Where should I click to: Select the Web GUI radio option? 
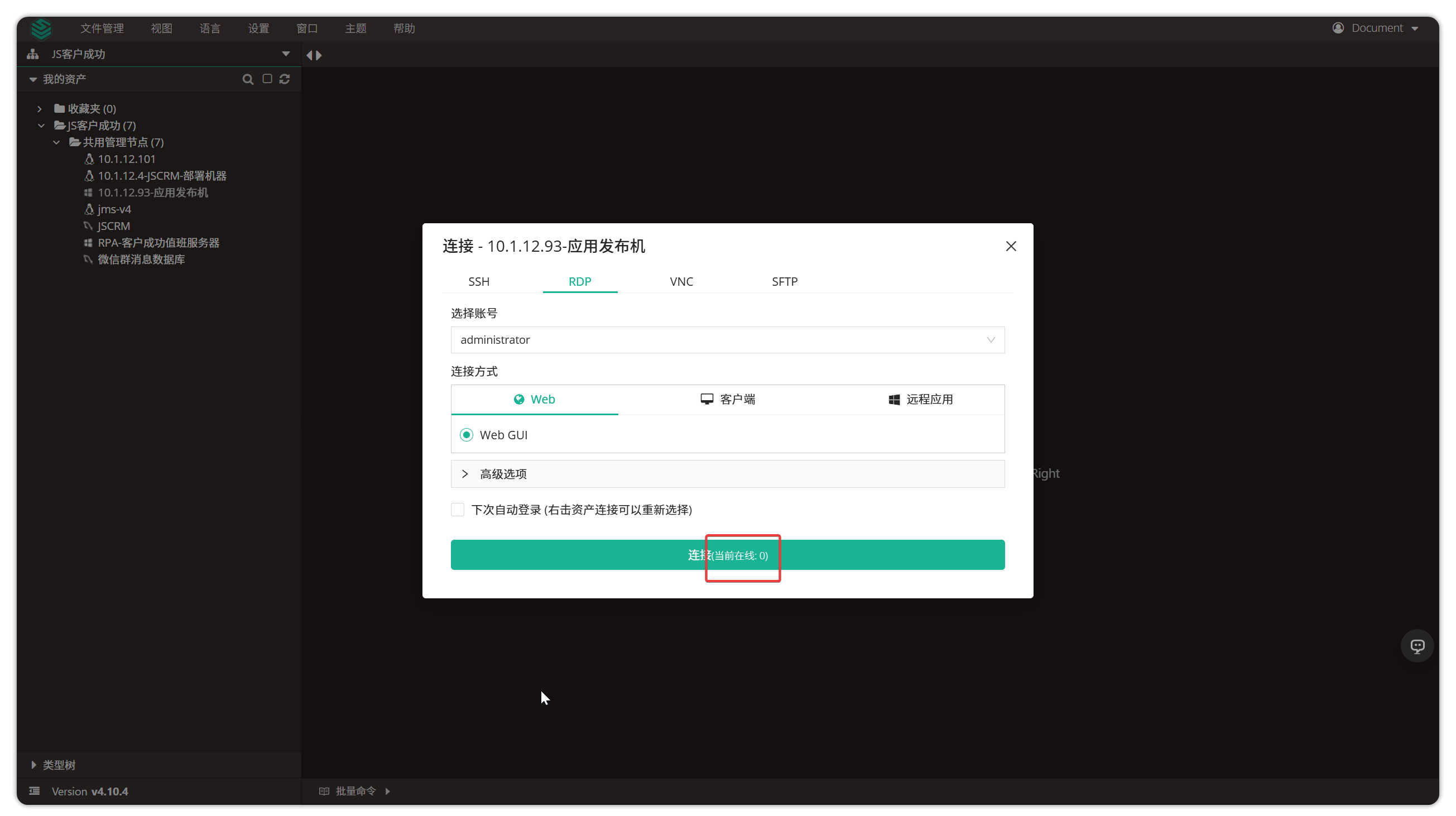tap(467, 435)
